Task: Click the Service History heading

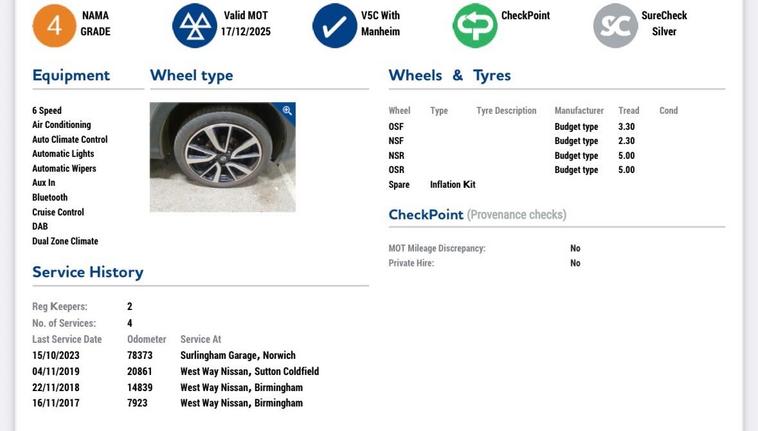Action: pos(88,272)
